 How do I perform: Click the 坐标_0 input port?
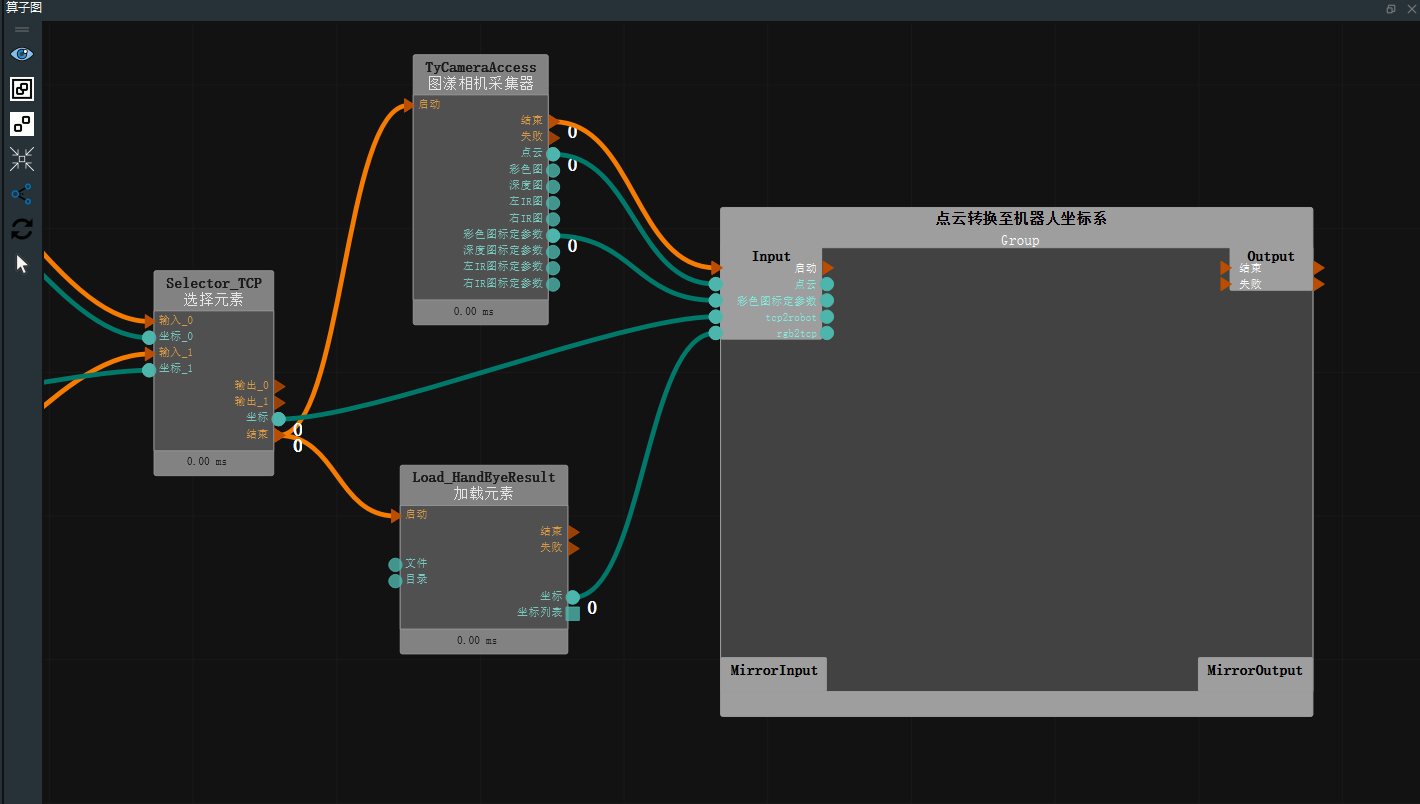149,337
